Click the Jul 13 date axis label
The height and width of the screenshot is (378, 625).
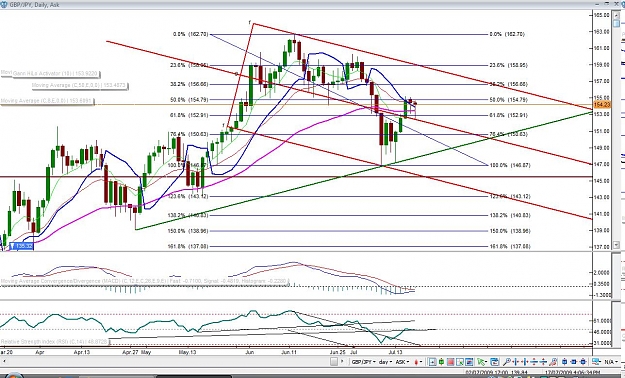[395, 352]
